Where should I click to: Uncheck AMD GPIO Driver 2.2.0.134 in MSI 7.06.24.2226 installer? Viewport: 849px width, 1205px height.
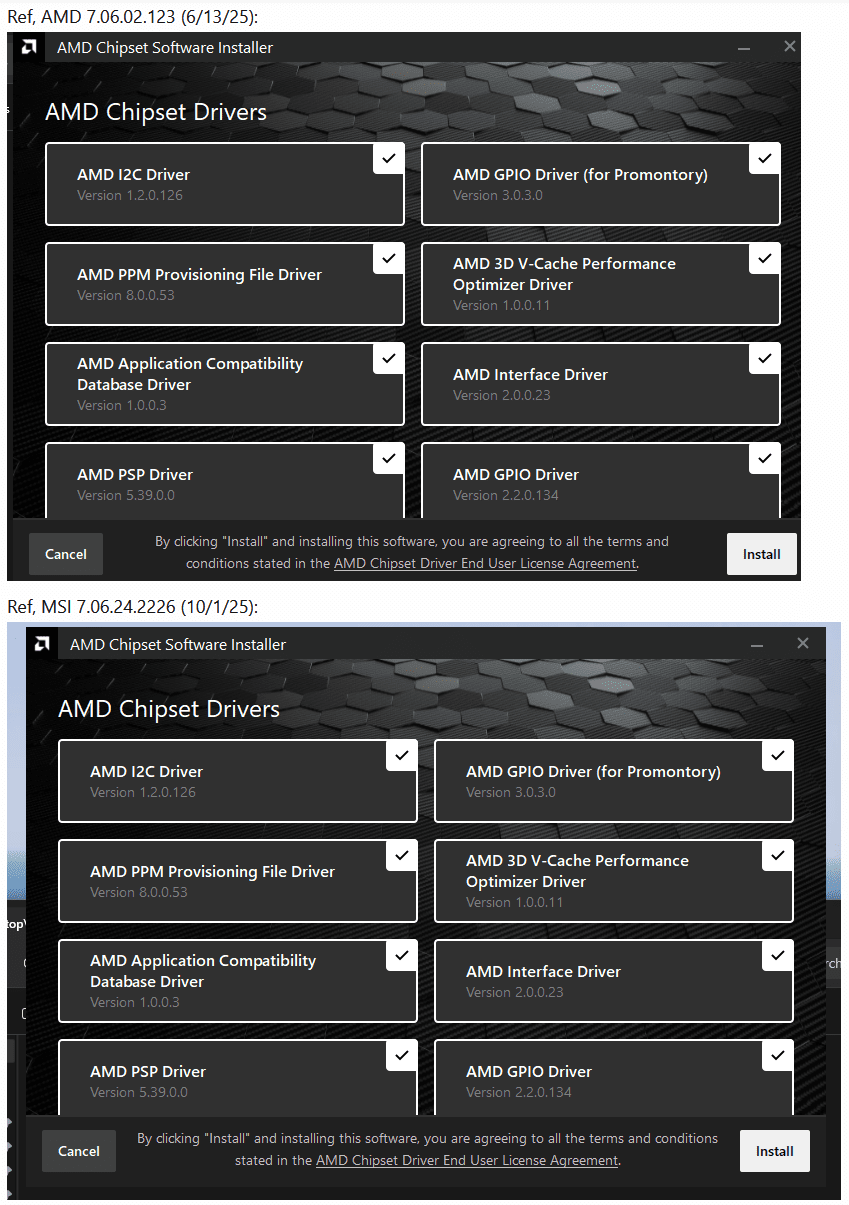pyautogui.click(x=777, y=1056)
